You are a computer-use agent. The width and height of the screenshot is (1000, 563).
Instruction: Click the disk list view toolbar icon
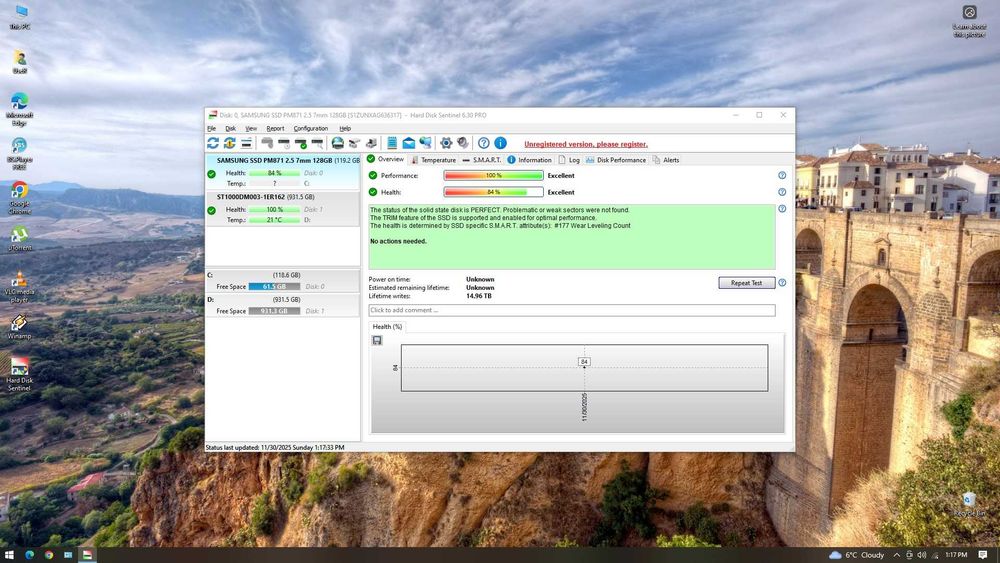[246, 143]
